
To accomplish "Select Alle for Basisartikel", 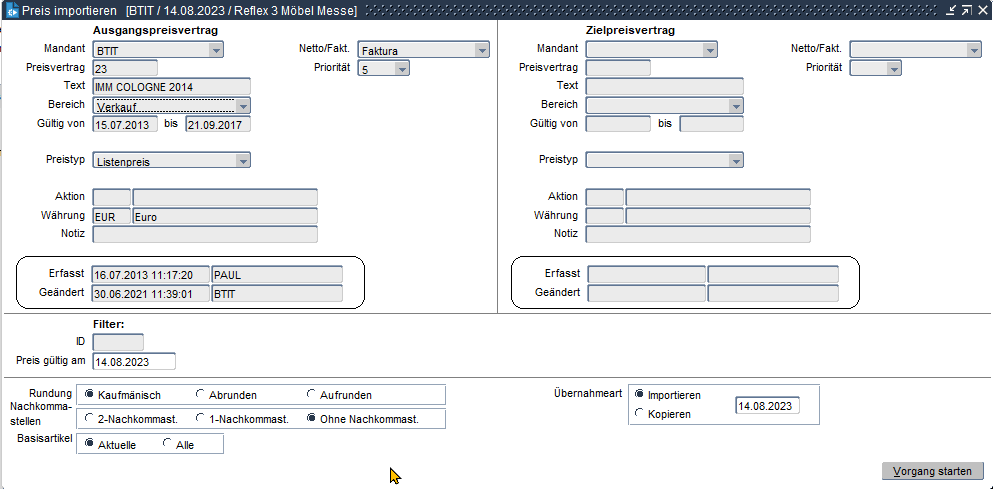I will click(167, 444).
